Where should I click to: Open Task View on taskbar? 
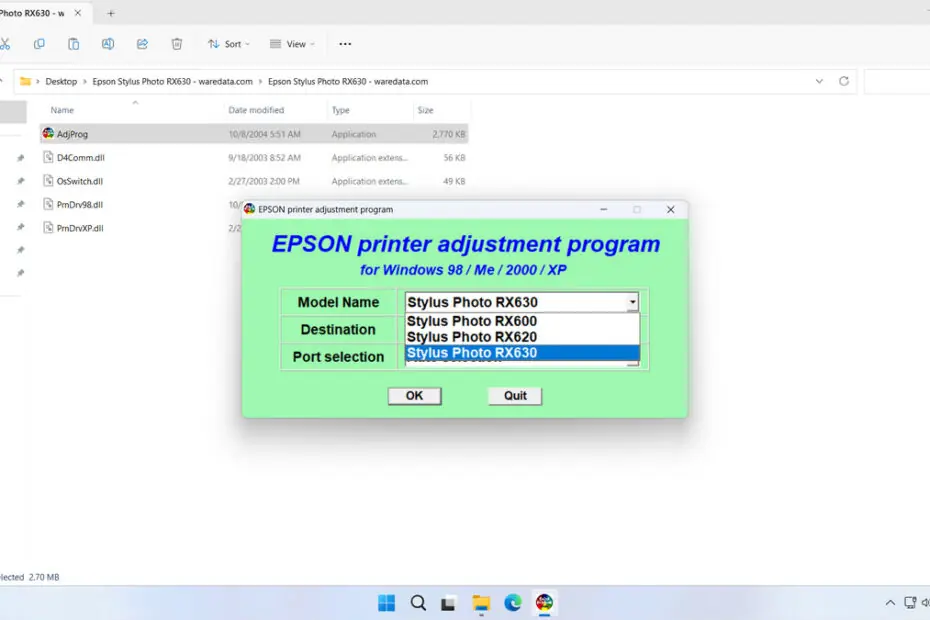[x=449, y=603]
